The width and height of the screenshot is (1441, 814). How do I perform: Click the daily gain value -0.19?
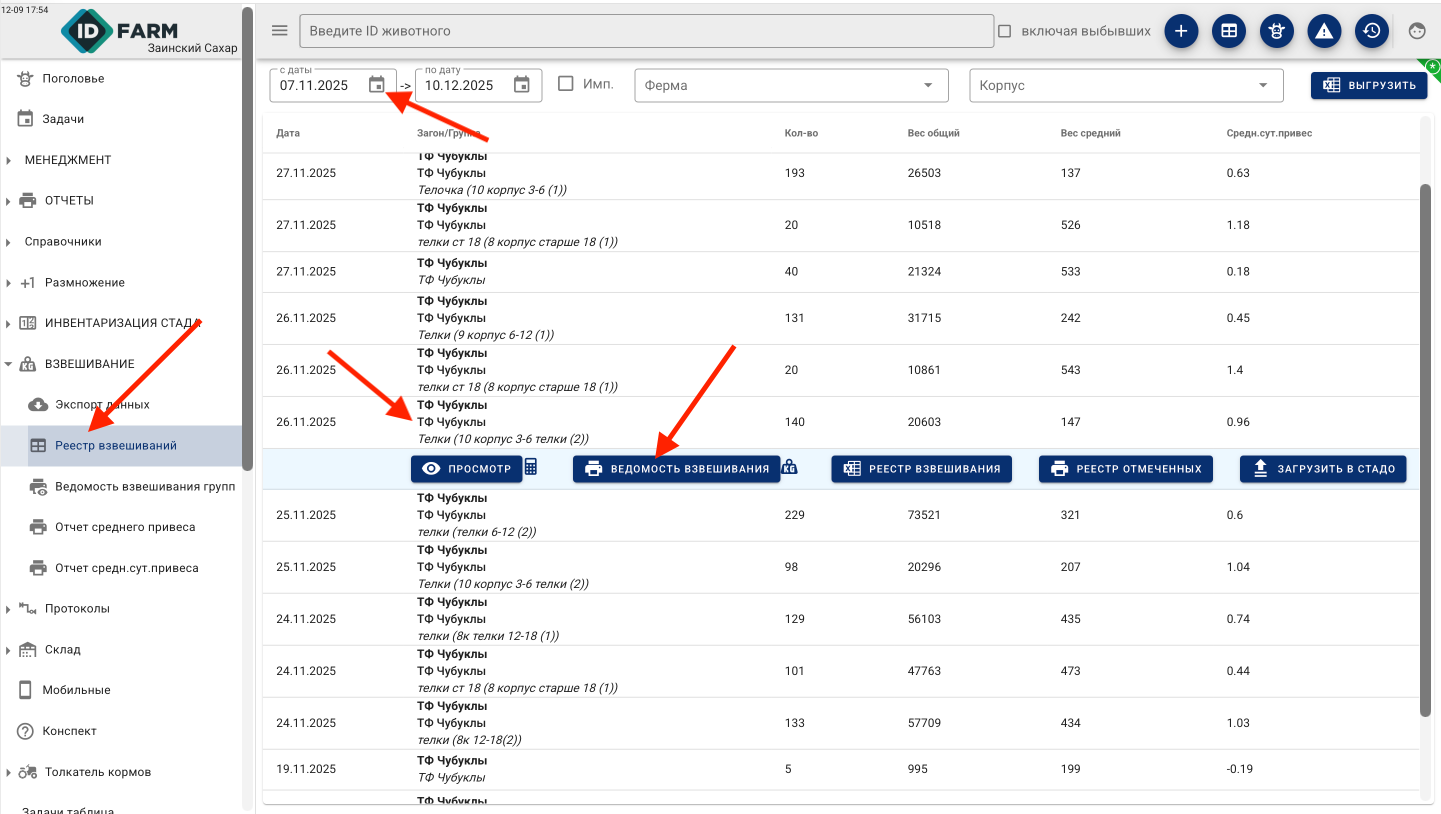1239,769
